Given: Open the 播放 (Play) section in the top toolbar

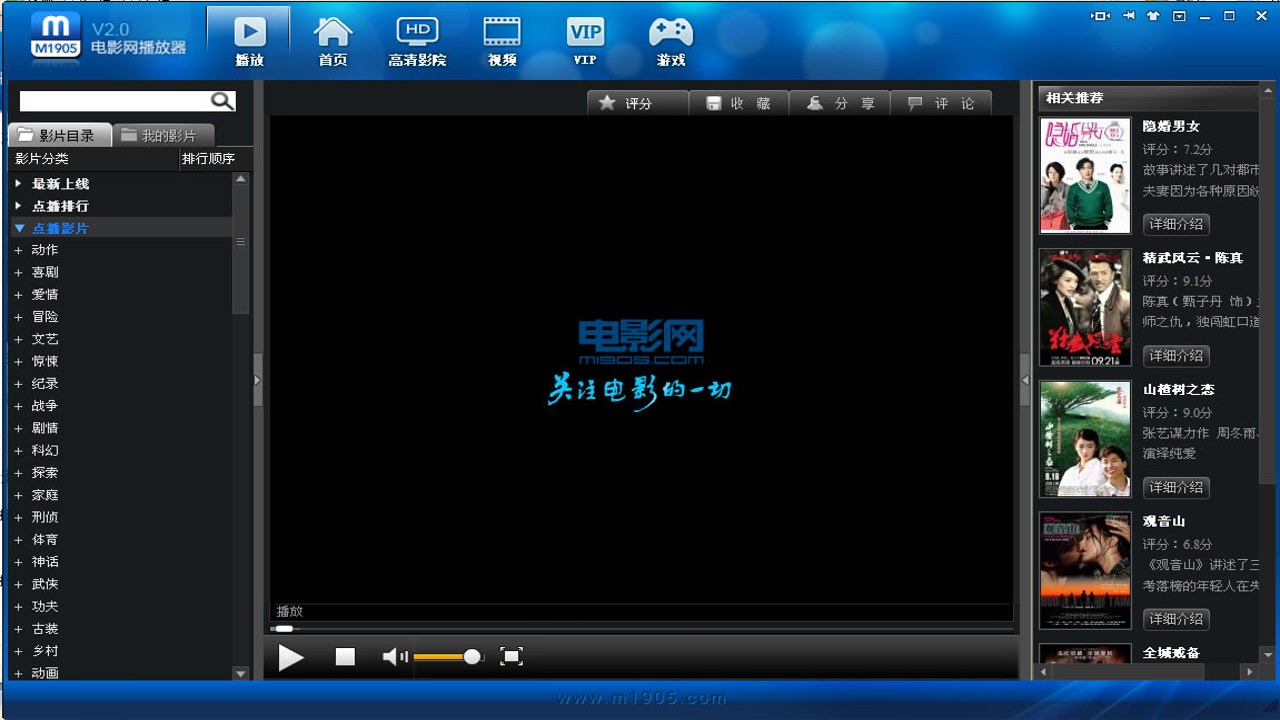Looking at the screenshot, I should tap(249, 40).
